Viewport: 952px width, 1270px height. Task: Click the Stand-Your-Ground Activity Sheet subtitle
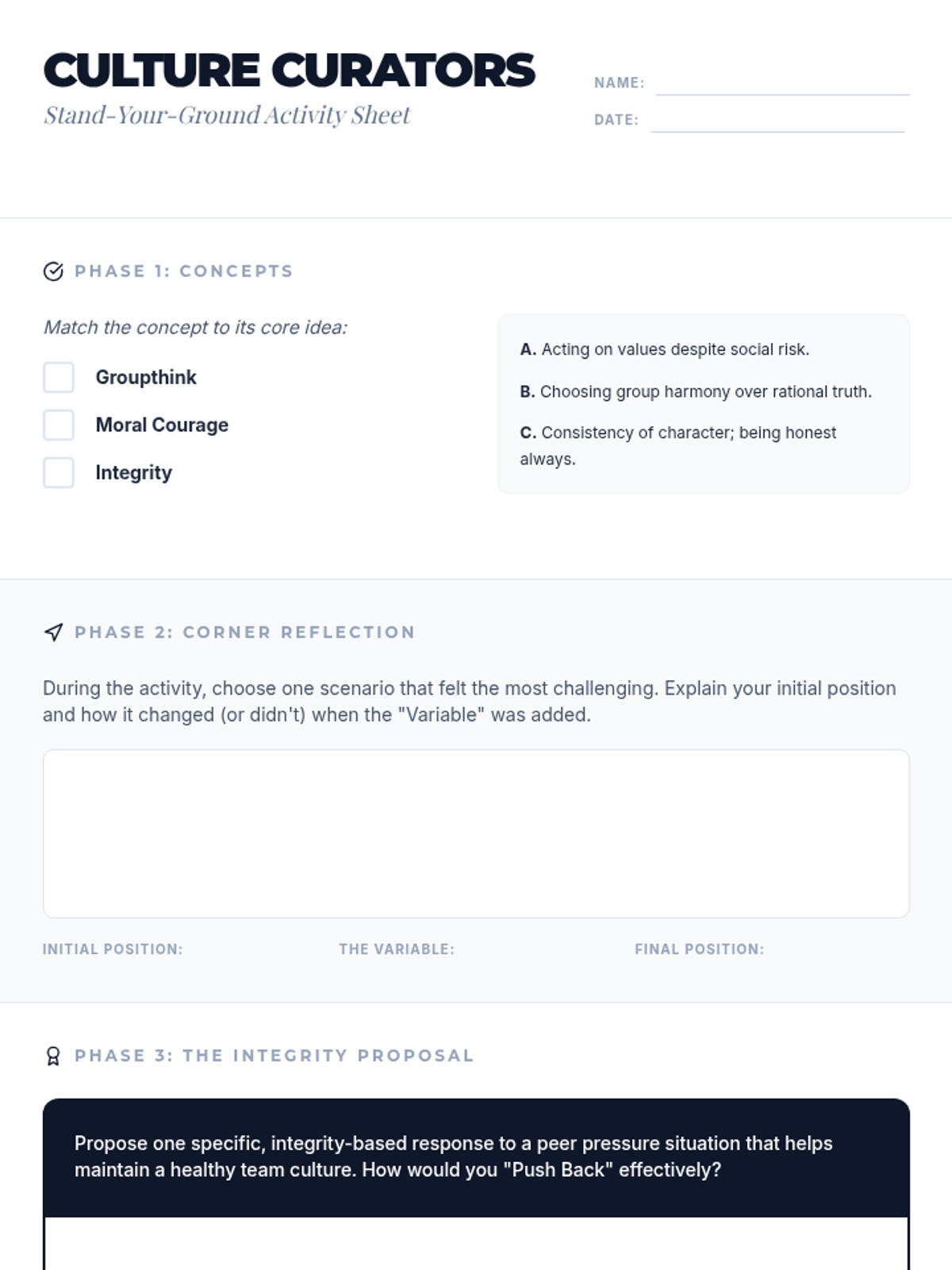[227, 116]
